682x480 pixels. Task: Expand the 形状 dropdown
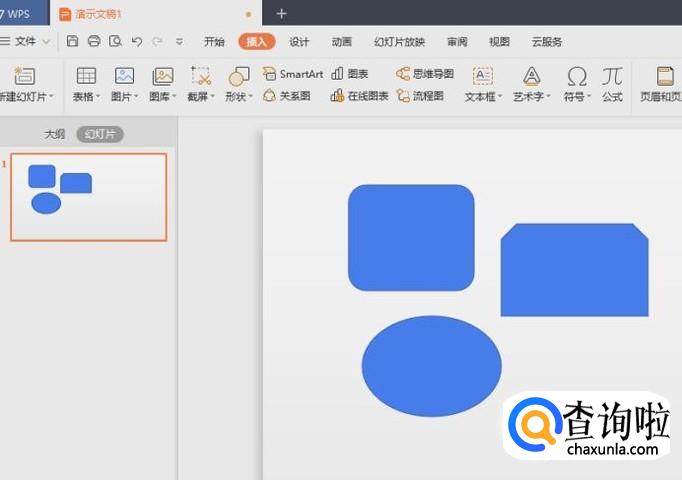(251, 96)
